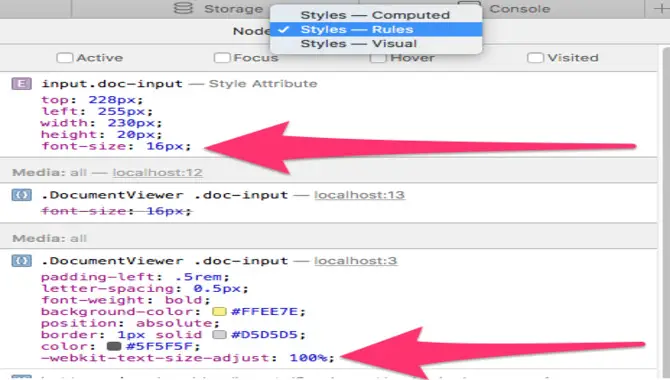
Task: Open the localhost:13 source link
Action: point(359,195)
